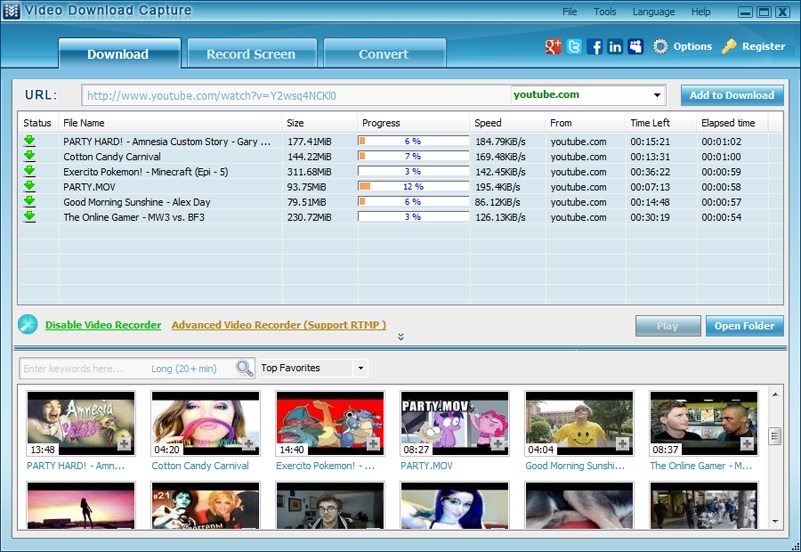Click Disable Video Recorder link
This screenshot has height=552, width=801.
[x=103, y=325]
